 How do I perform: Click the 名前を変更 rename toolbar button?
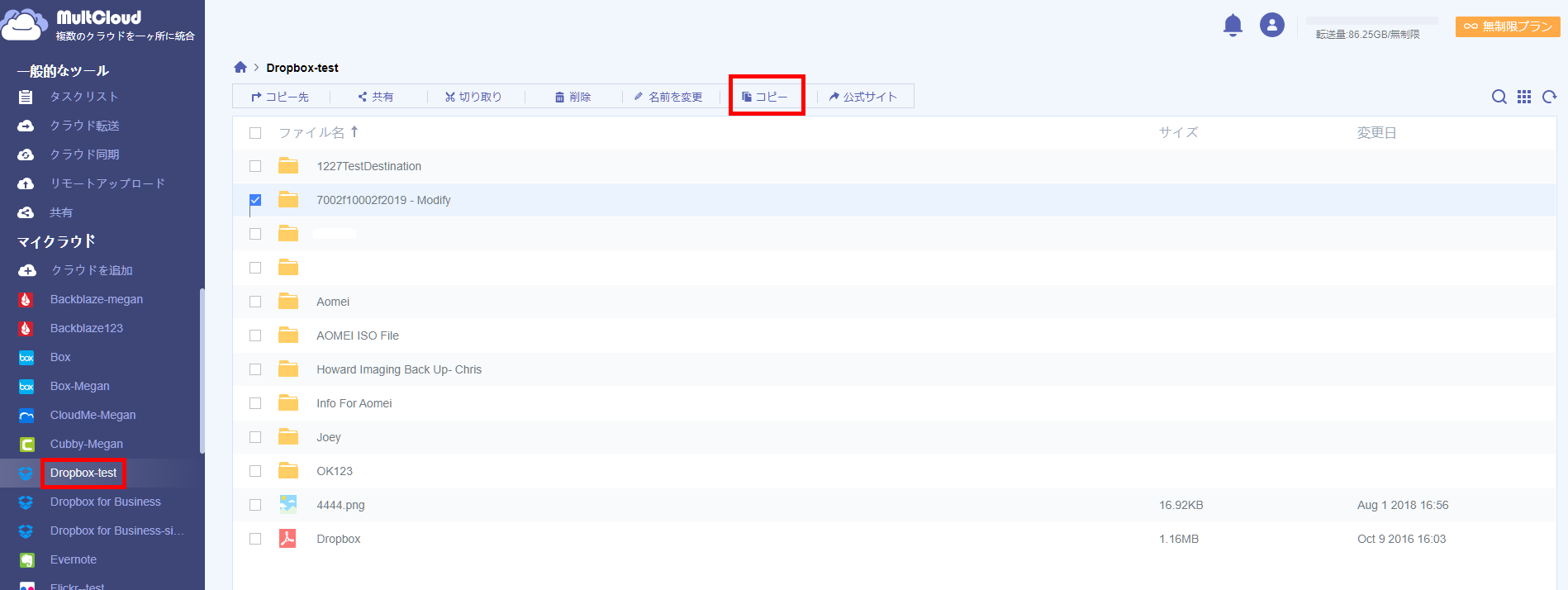tap(668, 97)
